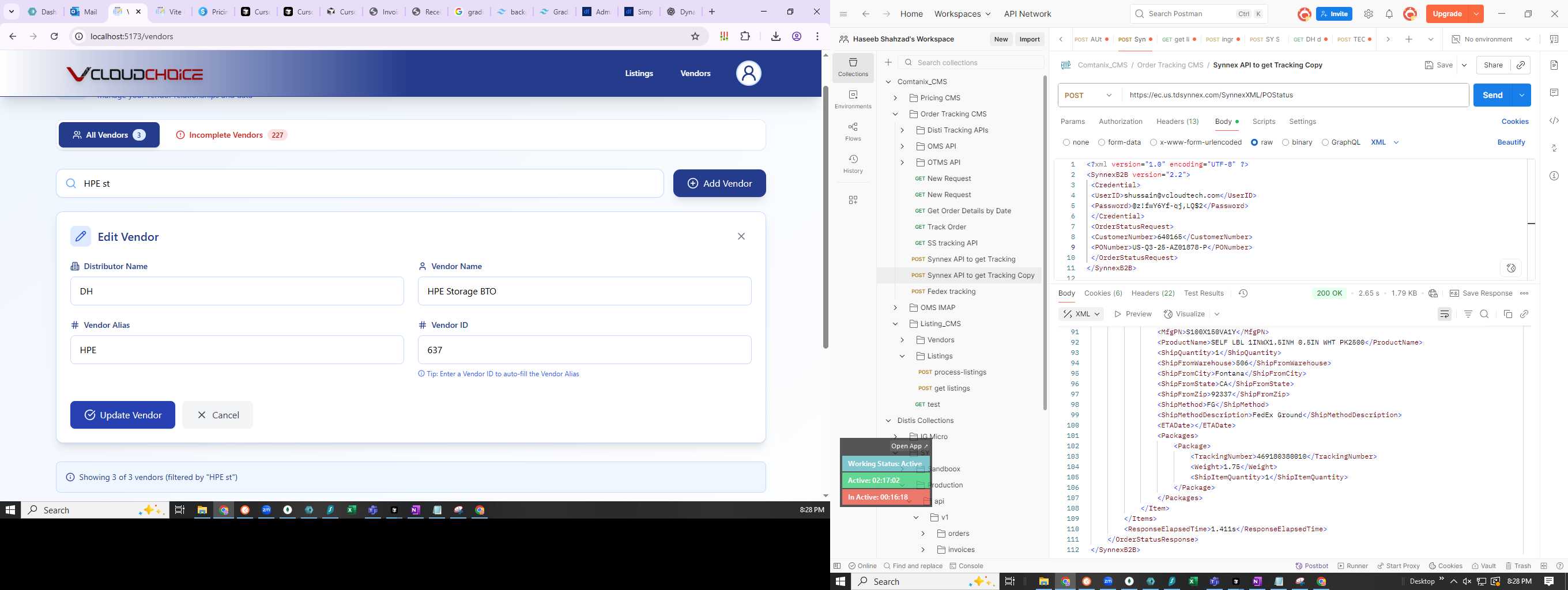
Task: Click the Vendor ID field
Action: point(585,350)
